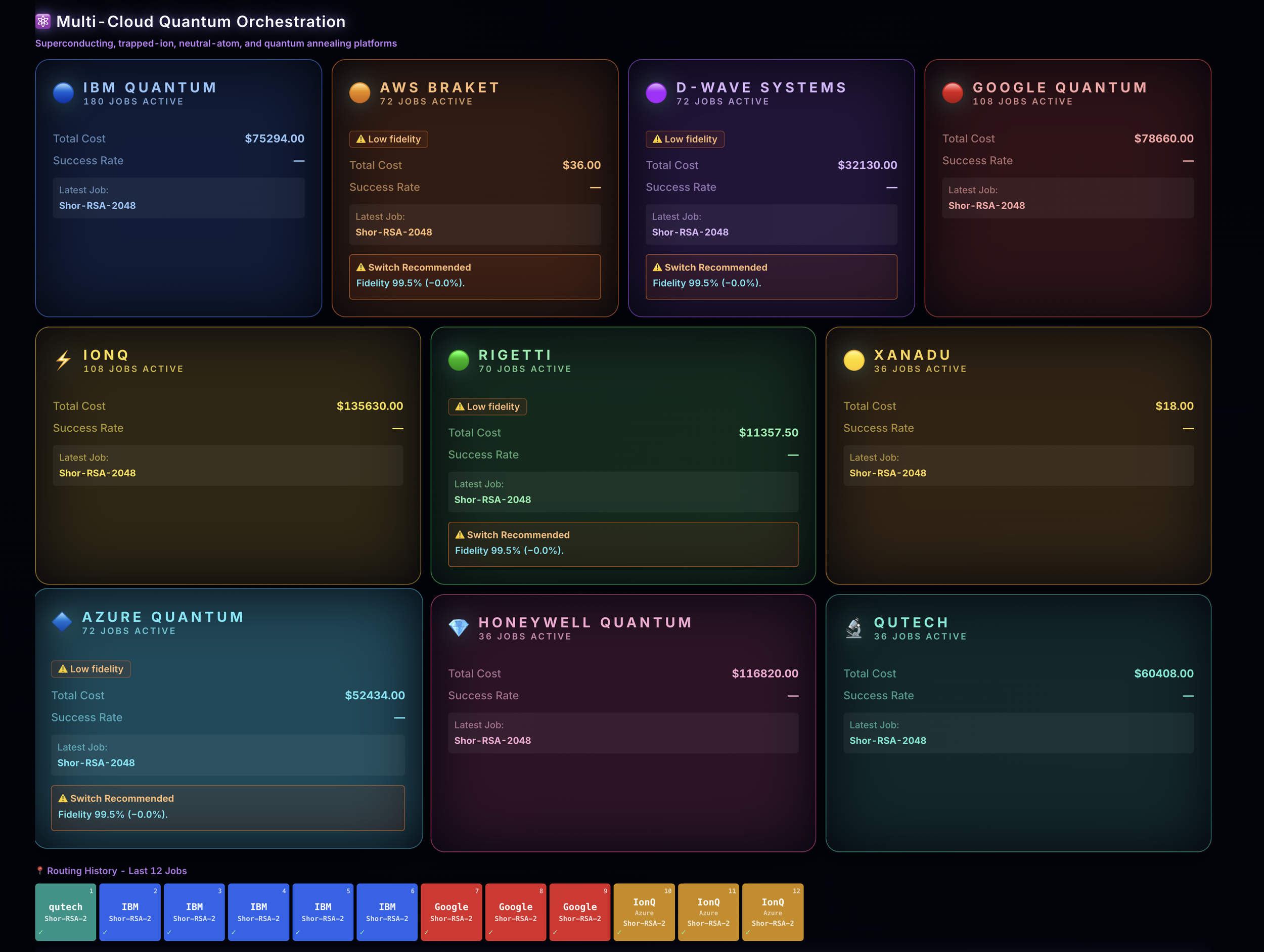
Task: Click D-Wave Systems' Low fidelity warning badge
Action: [685, 139]
